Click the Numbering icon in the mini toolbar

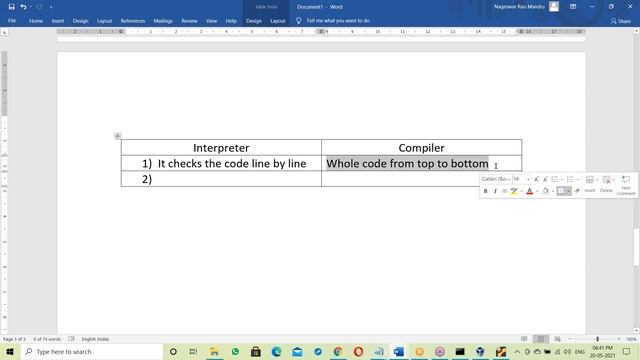(x=570, y=179)
